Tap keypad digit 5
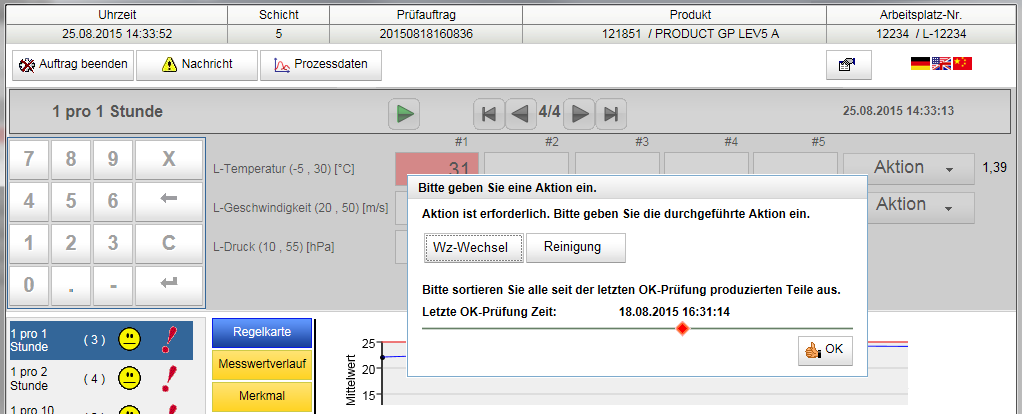 [71, 201]
